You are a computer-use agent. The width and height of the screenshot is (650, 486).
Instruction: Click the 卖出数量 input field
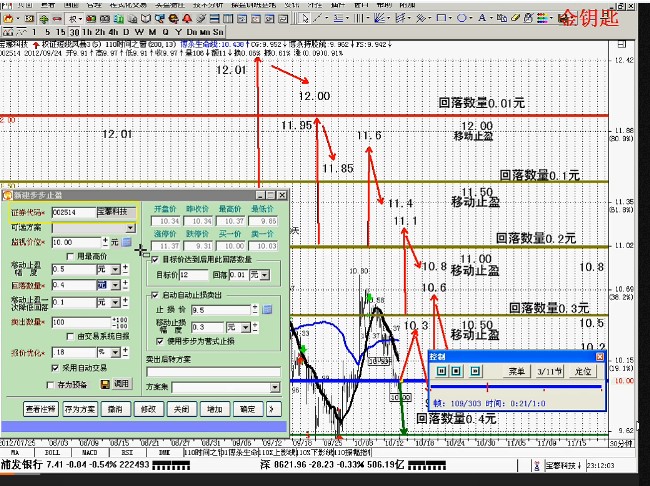82,322
